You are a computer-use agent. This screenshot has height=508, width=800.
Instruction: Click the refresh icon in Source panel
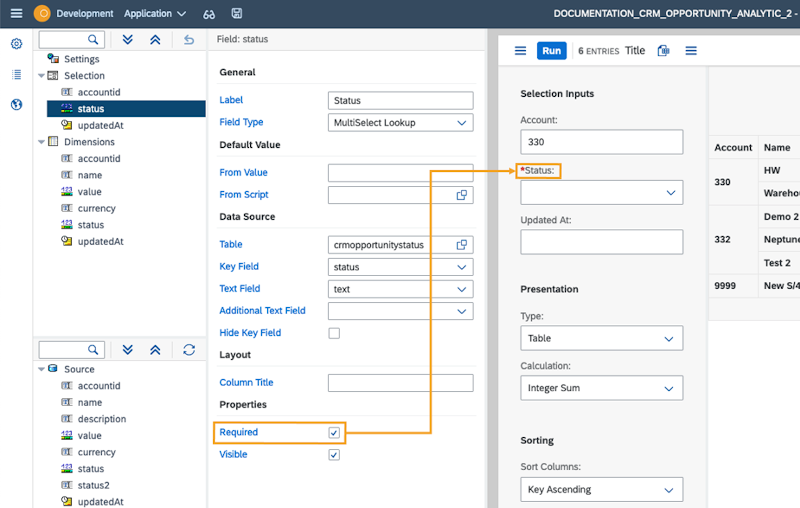[x=189, y=350]
